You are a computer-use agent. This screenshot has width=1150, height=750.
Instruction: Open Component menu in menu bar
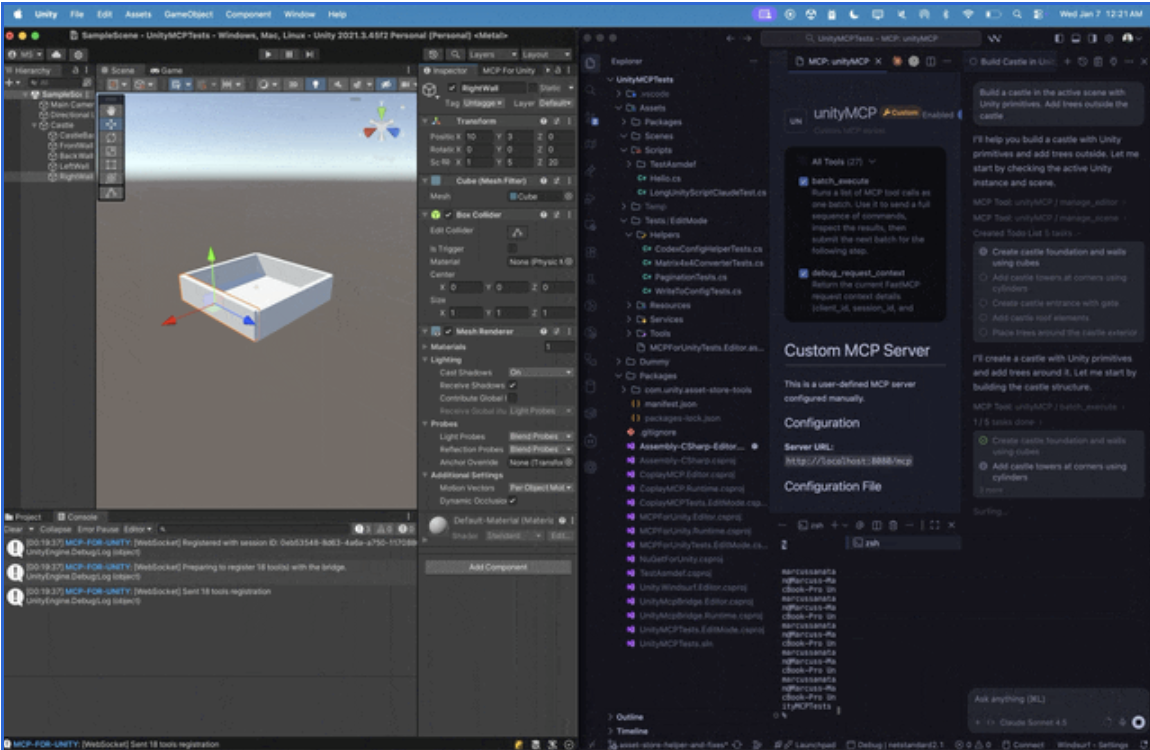(x=249, y=14)
